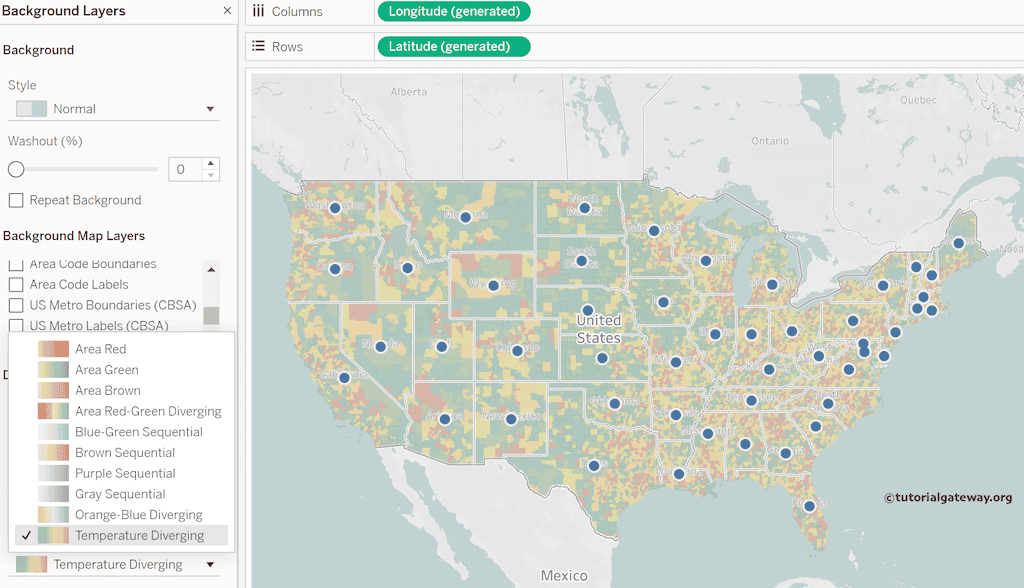Select Area Red-Green Diverging scheme
This screenshot has width=1024, height=588.
(x=121, y=411)
